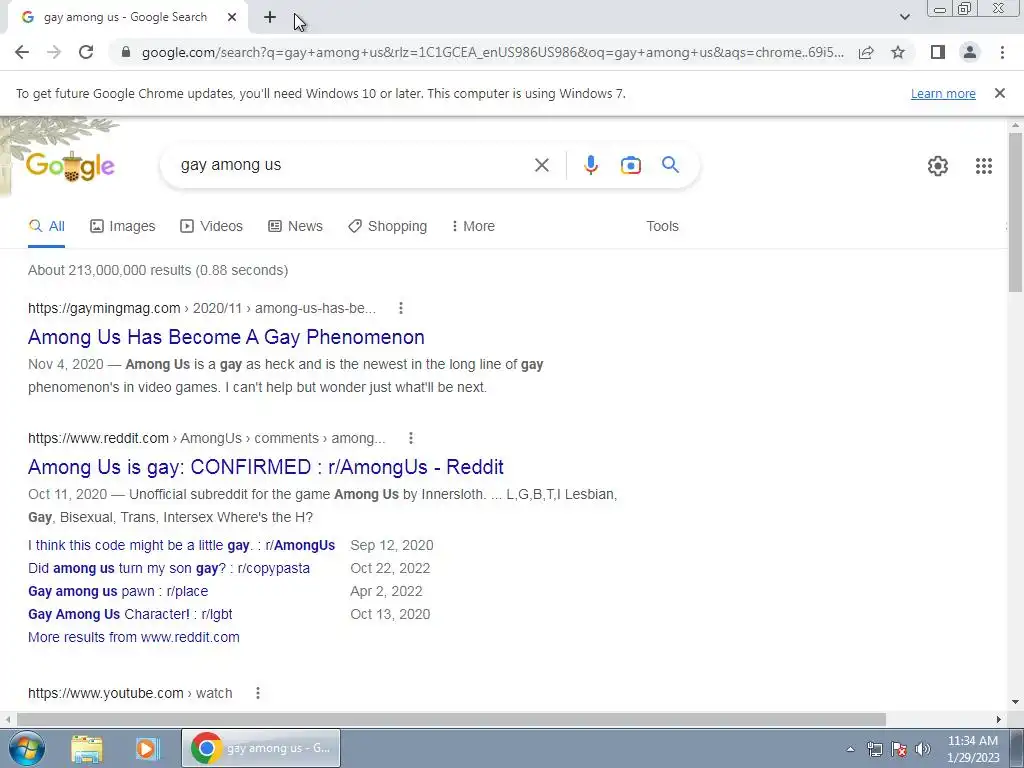Open 'Among Us is gay: CONFIRMED' Reddit result
The width and height of the screenshot is (1024, 768).
[x=266, y=467]
